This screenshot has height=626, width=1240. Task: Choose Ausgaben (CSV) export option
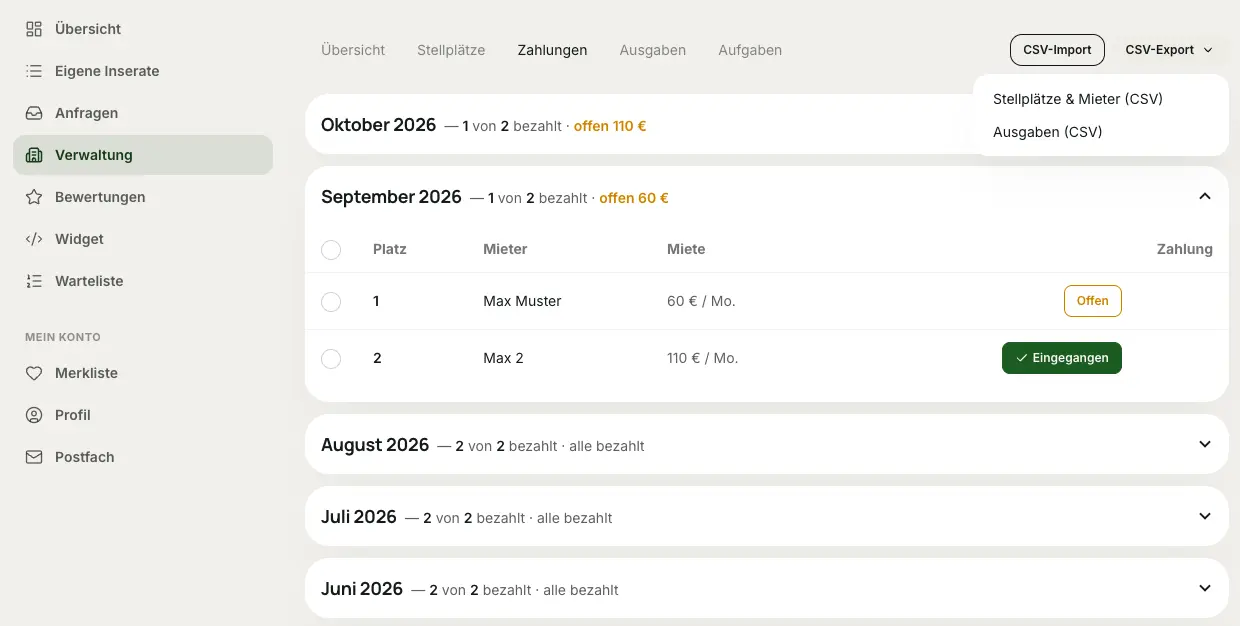(x=1101, y=132)
